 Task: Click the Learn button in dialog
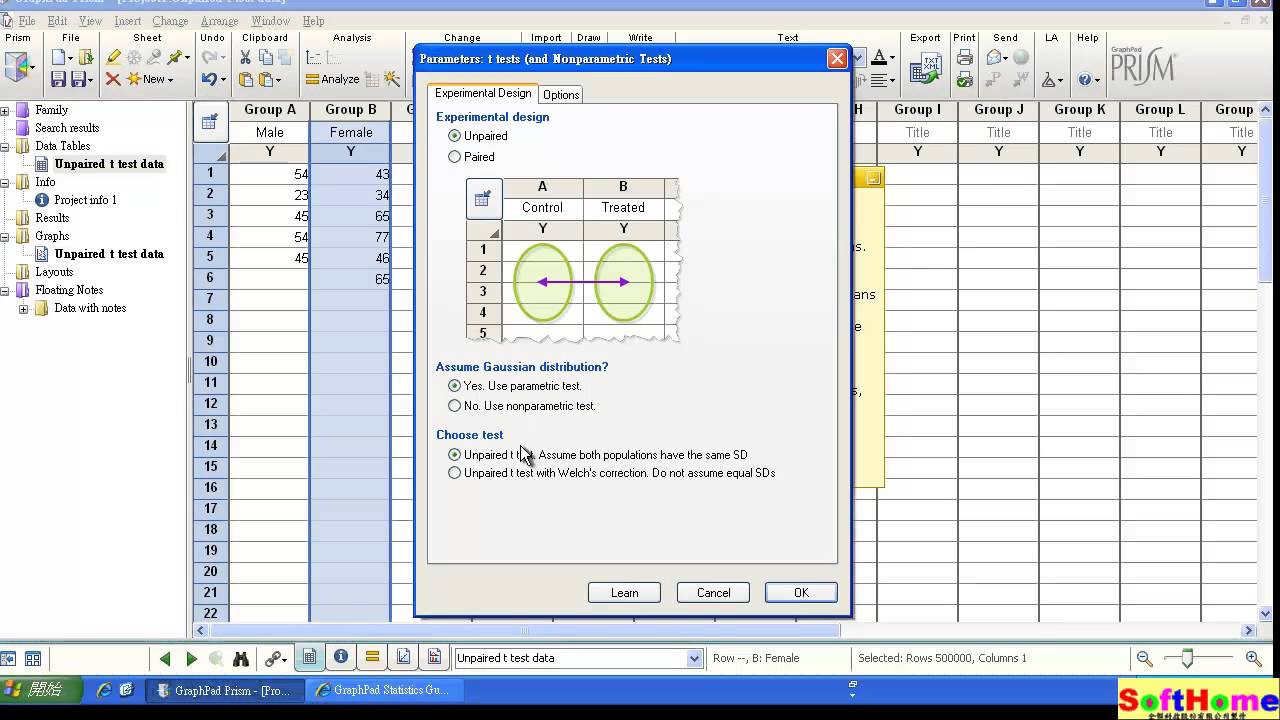click(x=624, y=593)
